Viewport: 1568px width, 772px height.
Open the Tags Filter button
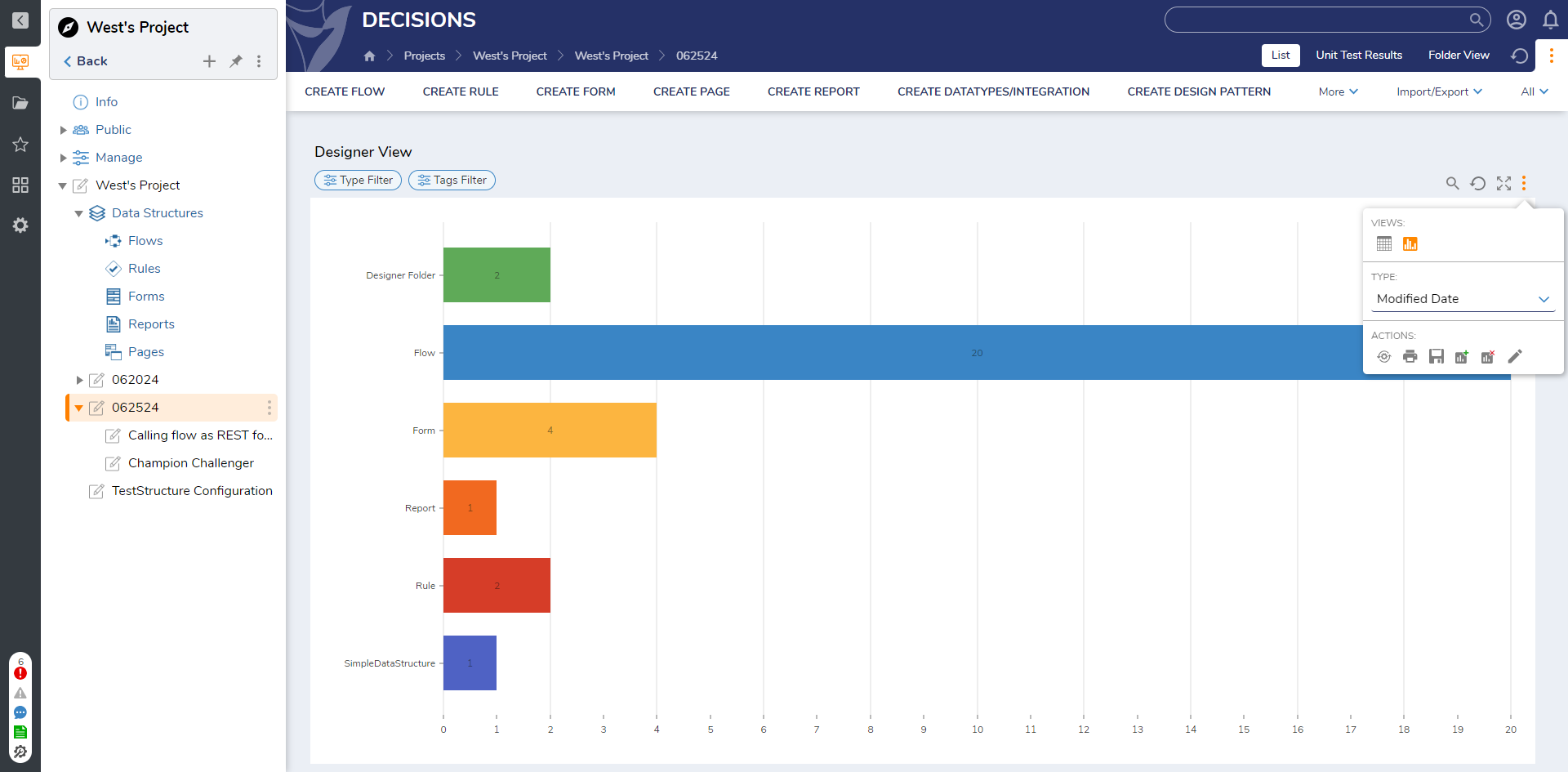point(452,180)
